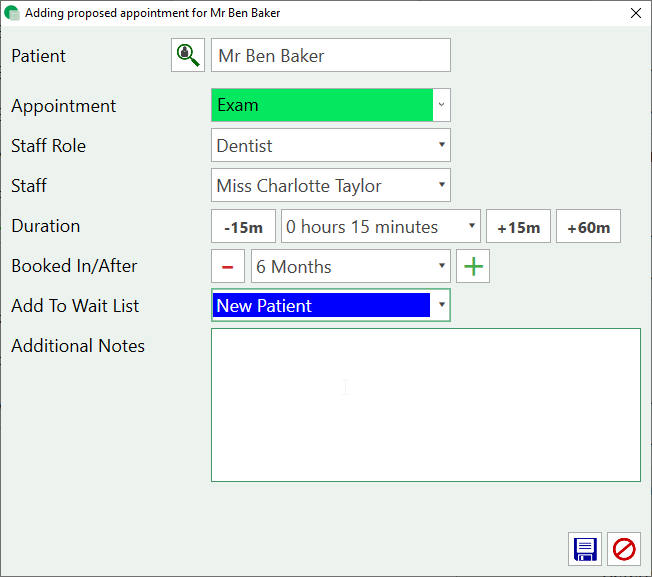
Task: Click the green plus booked-in icon
Action: 473,267
